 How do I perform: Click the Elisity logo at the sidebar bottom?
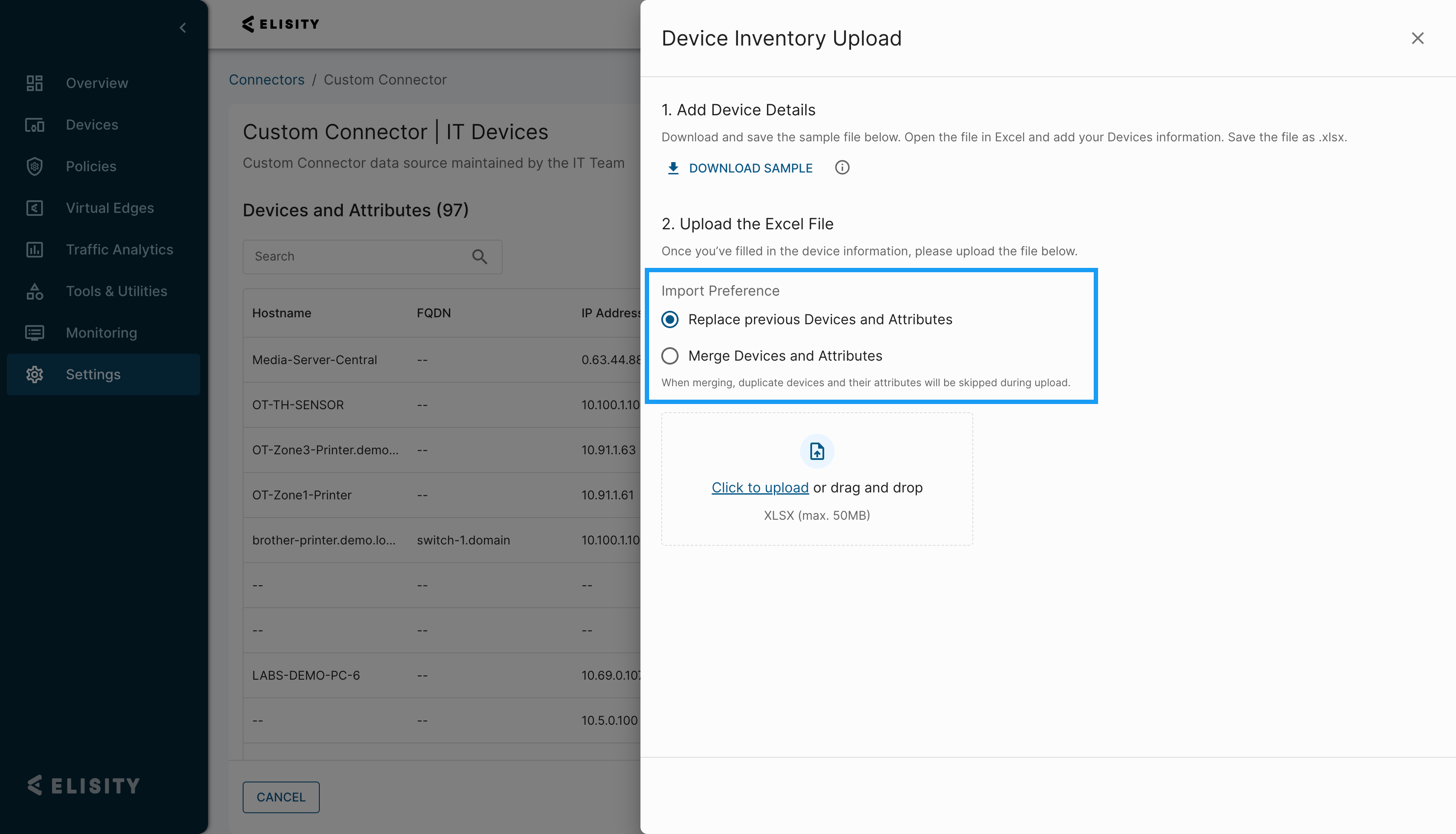click(x=84, y=785)
